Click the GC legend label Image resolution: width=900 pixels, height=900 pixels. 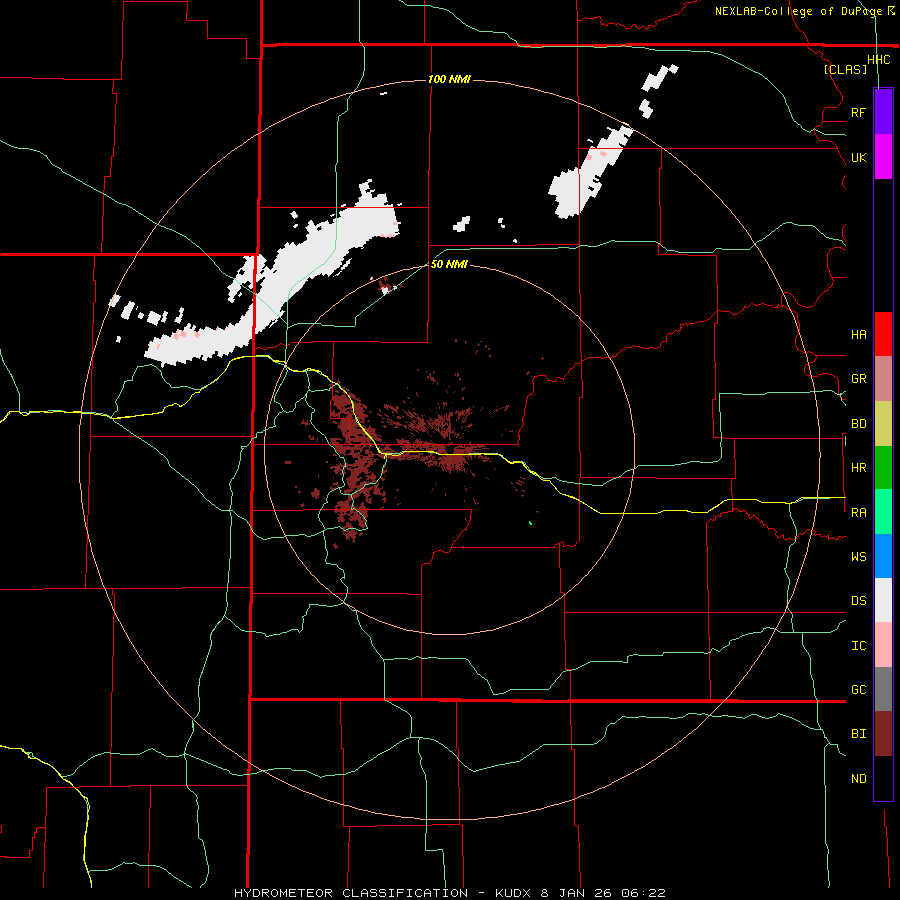pyautogui.click(x=858, y=690)
